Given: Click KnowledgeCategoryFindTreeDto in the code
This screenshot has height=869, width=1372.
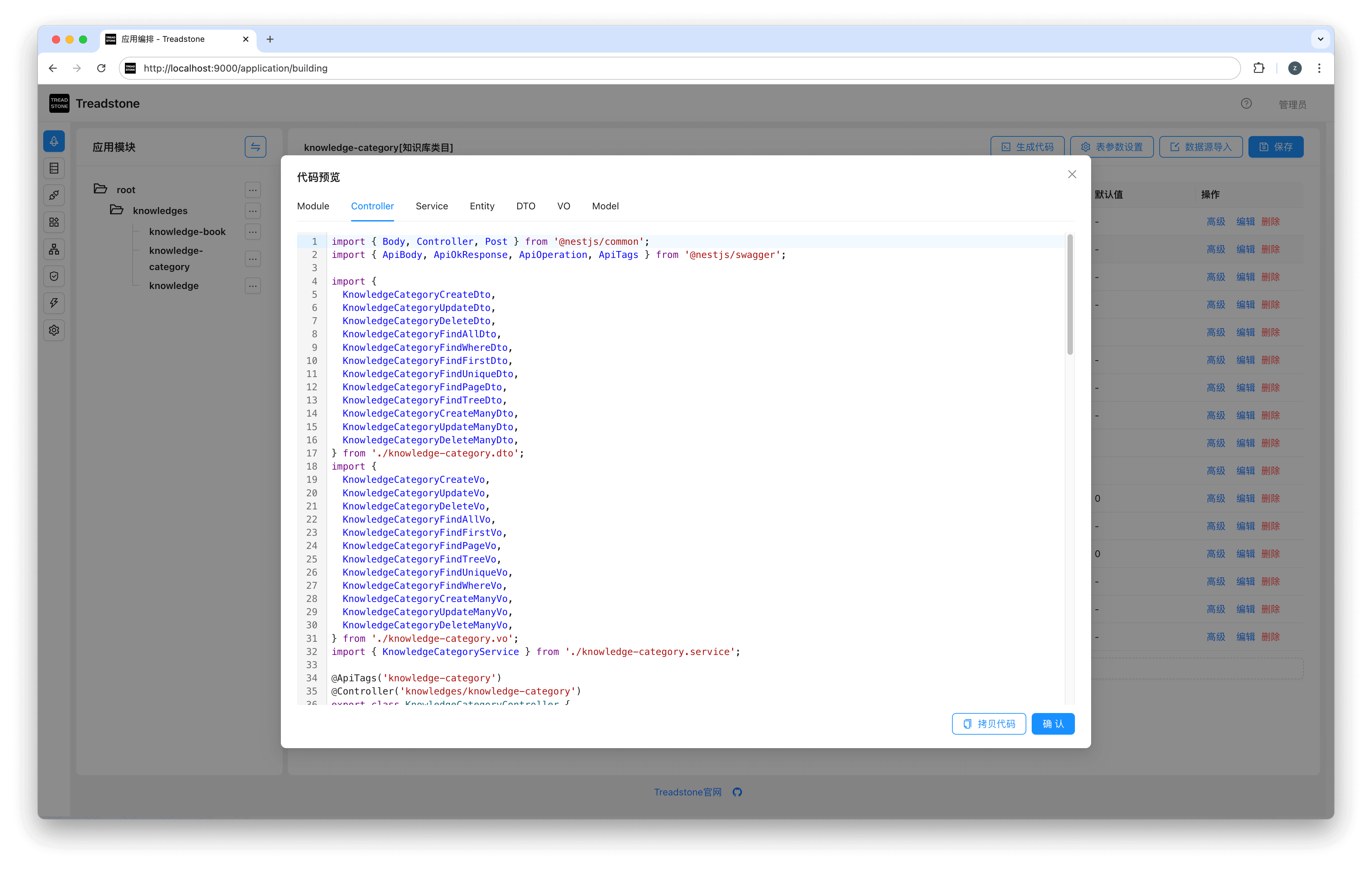Looking at the screenshot, I should 422,401.
